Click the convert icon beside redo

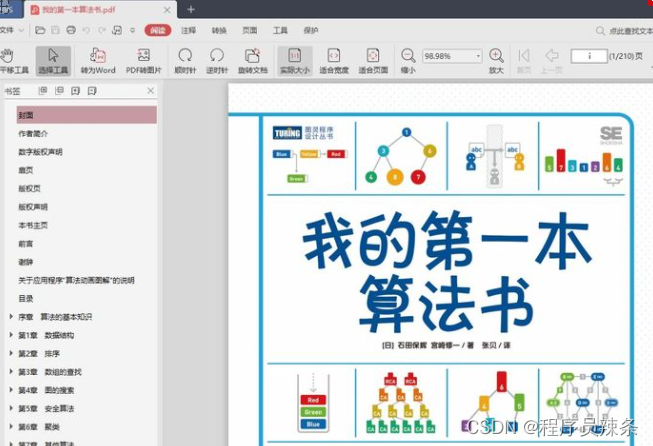(117, 30)
